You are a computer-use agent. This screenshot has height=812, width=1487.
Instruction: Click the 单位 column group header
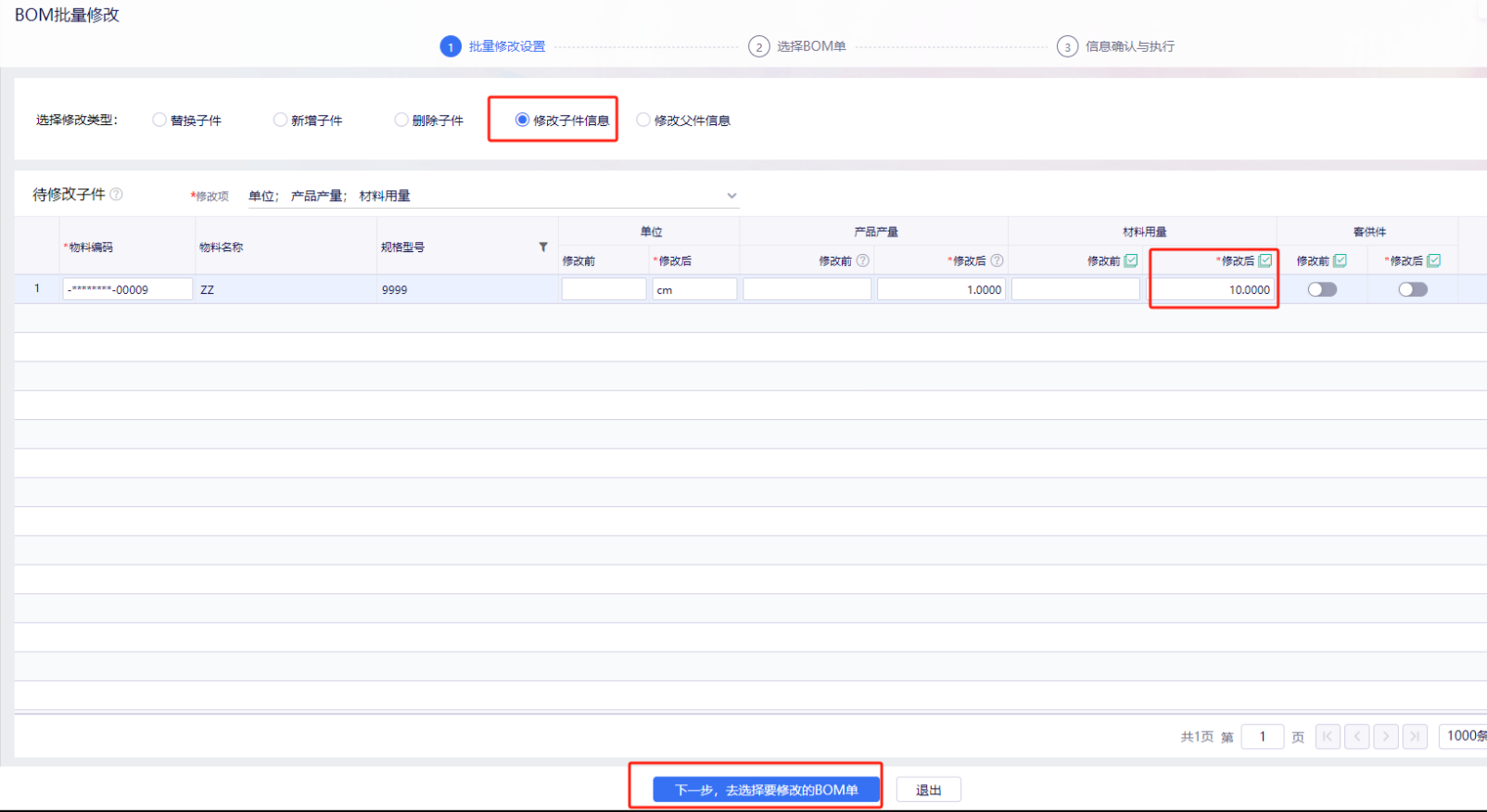(x=650, y=232)
